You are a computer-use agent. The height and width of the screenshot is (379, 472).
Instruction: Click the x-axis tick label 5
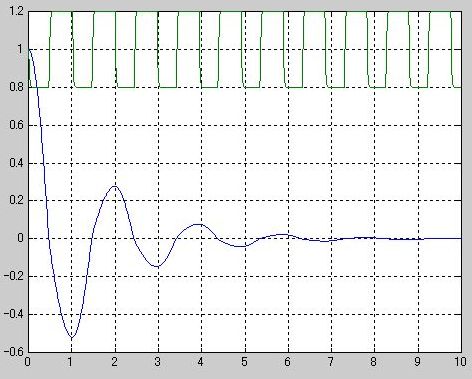tap(244, 362)
